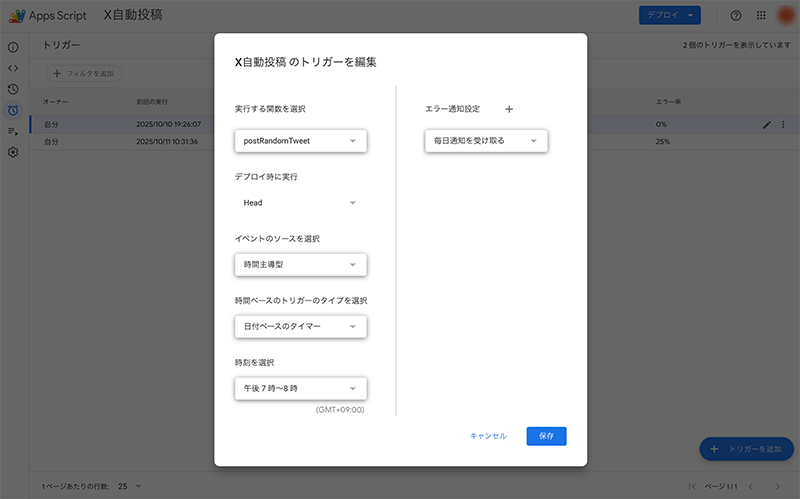Image resolution: width=800 pixels, height=499 pixels.
Task: Open Project Settings gear icon
Action: coord(13,152)
